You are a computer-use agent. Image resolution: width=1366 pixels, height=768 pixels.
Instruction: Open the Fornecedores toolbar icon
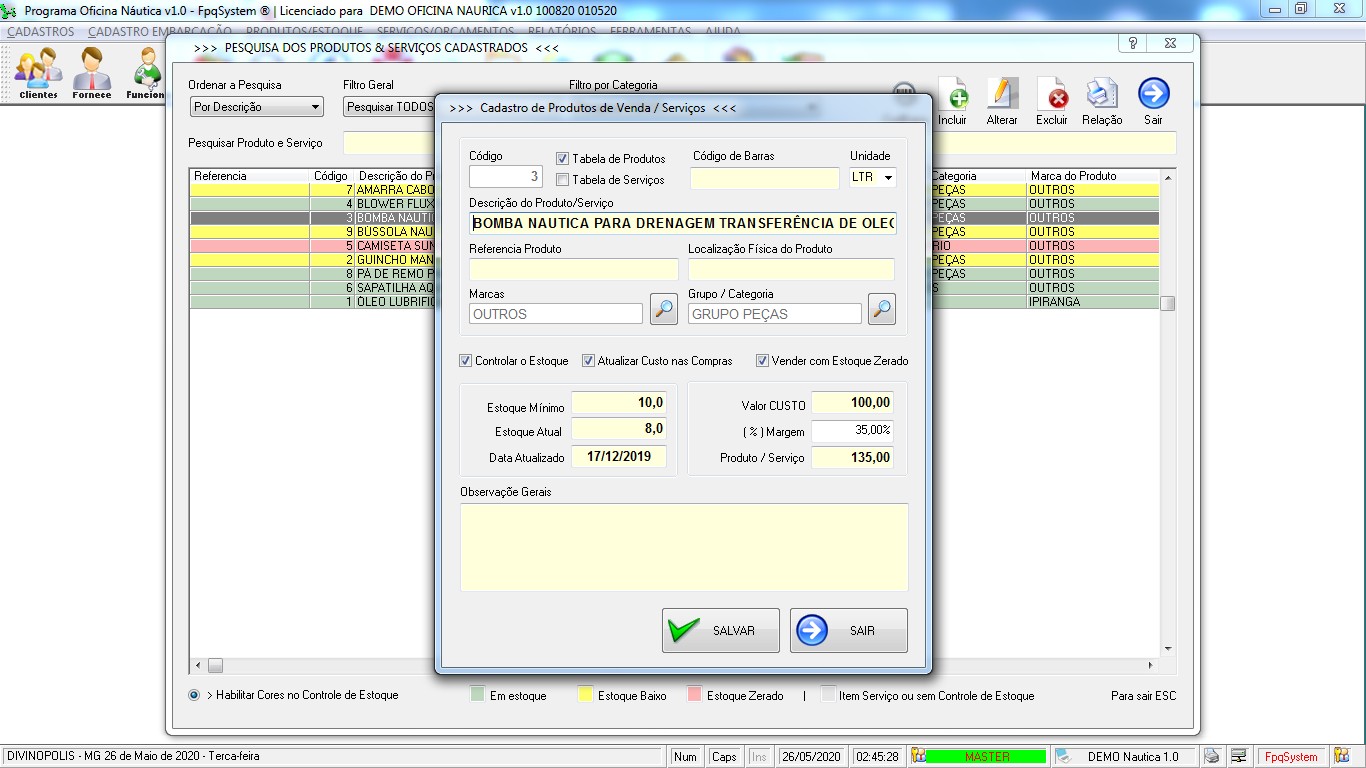click(92, 72)
